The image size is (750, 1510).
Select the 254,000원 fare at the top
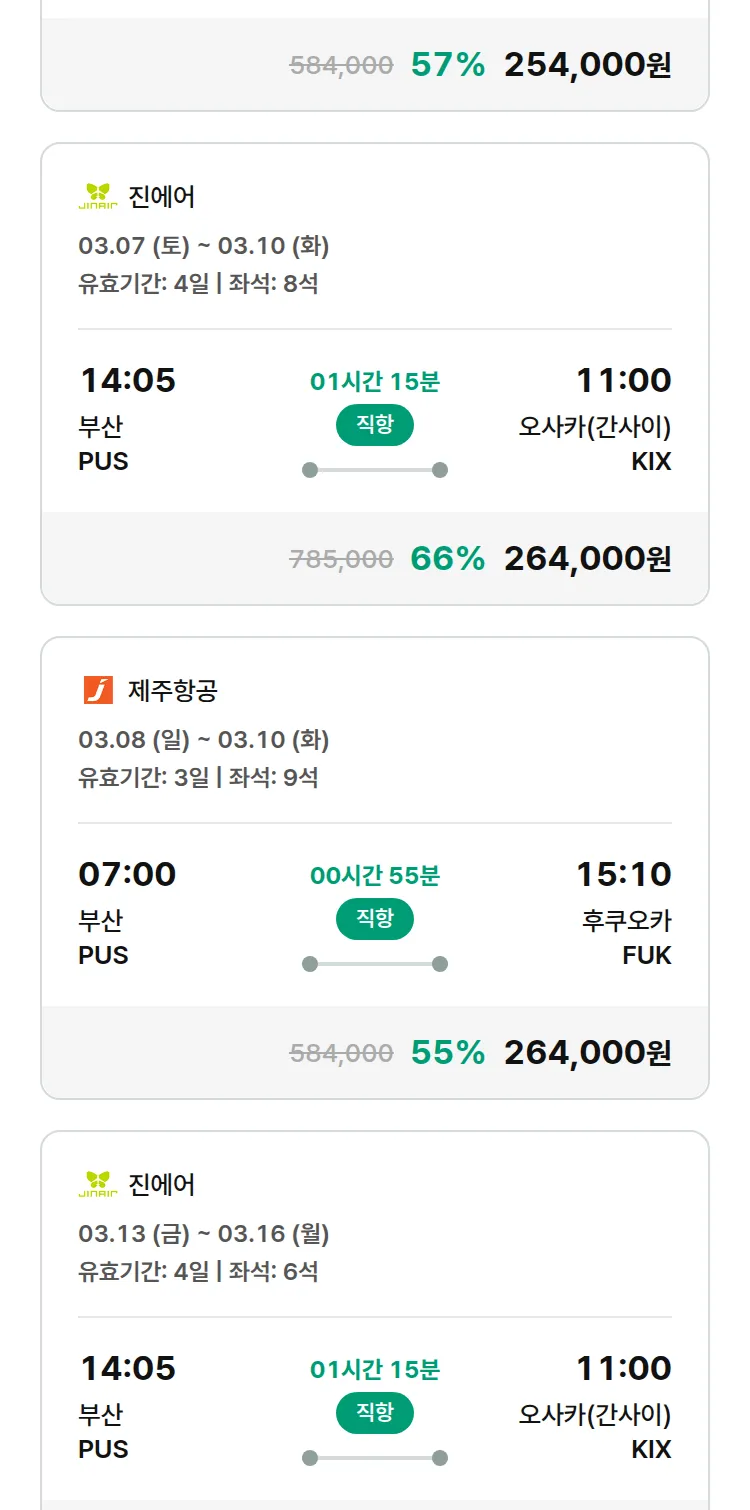pyautogui.click(x=587, y=65)
